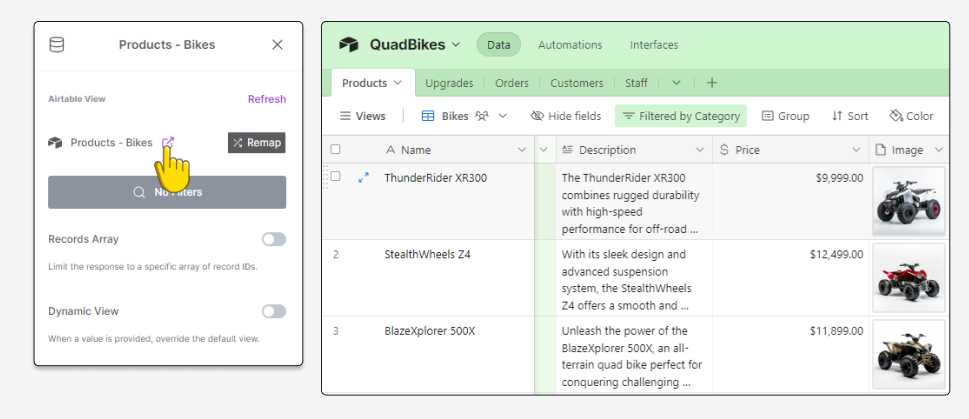Switch to the Automations tab
Viewport: 969px width, 419px height.
click(570, 44)
